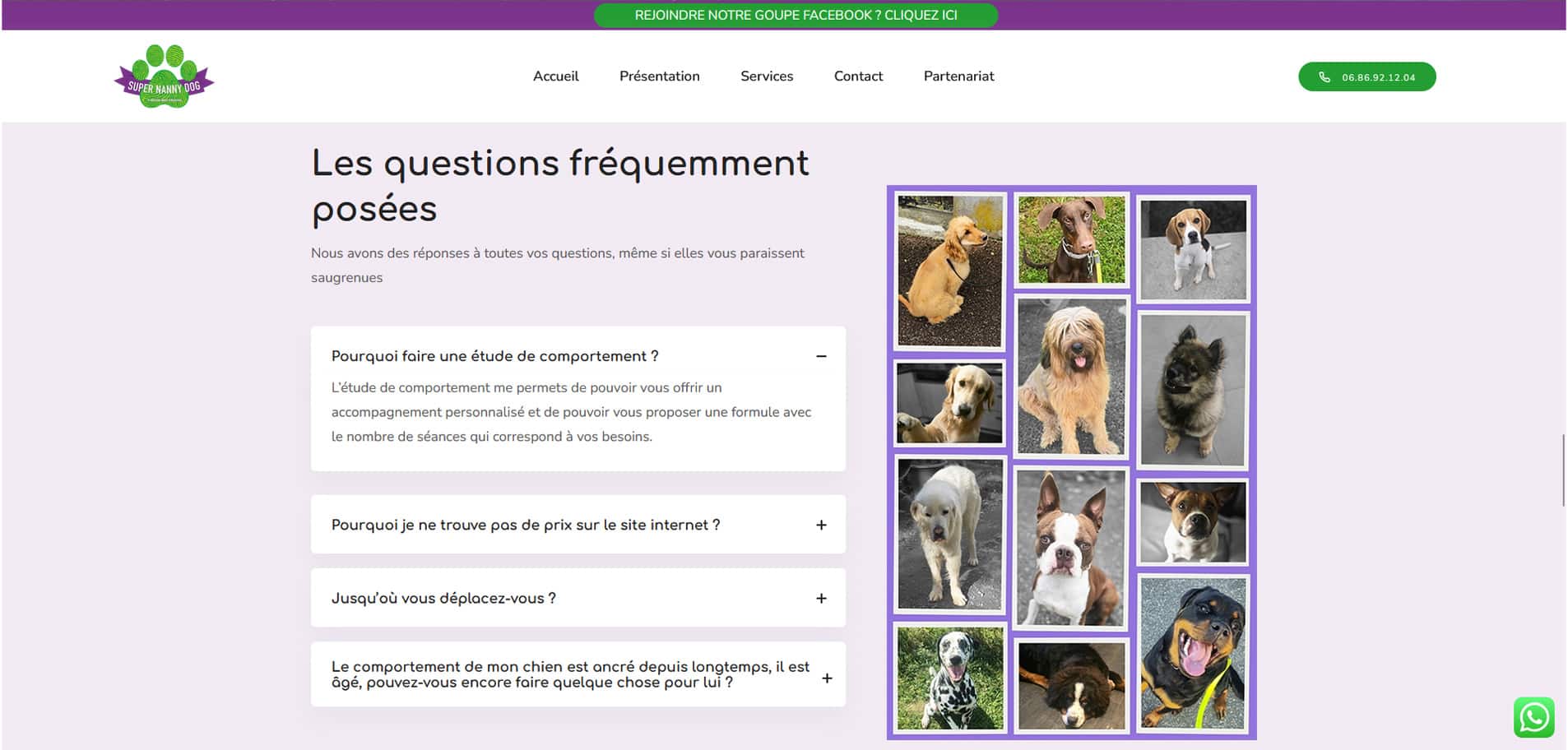Viewport: 1568px width, 750px height.
Task: Collapse the minus icon on behavior study question
Action: [820, 356]
